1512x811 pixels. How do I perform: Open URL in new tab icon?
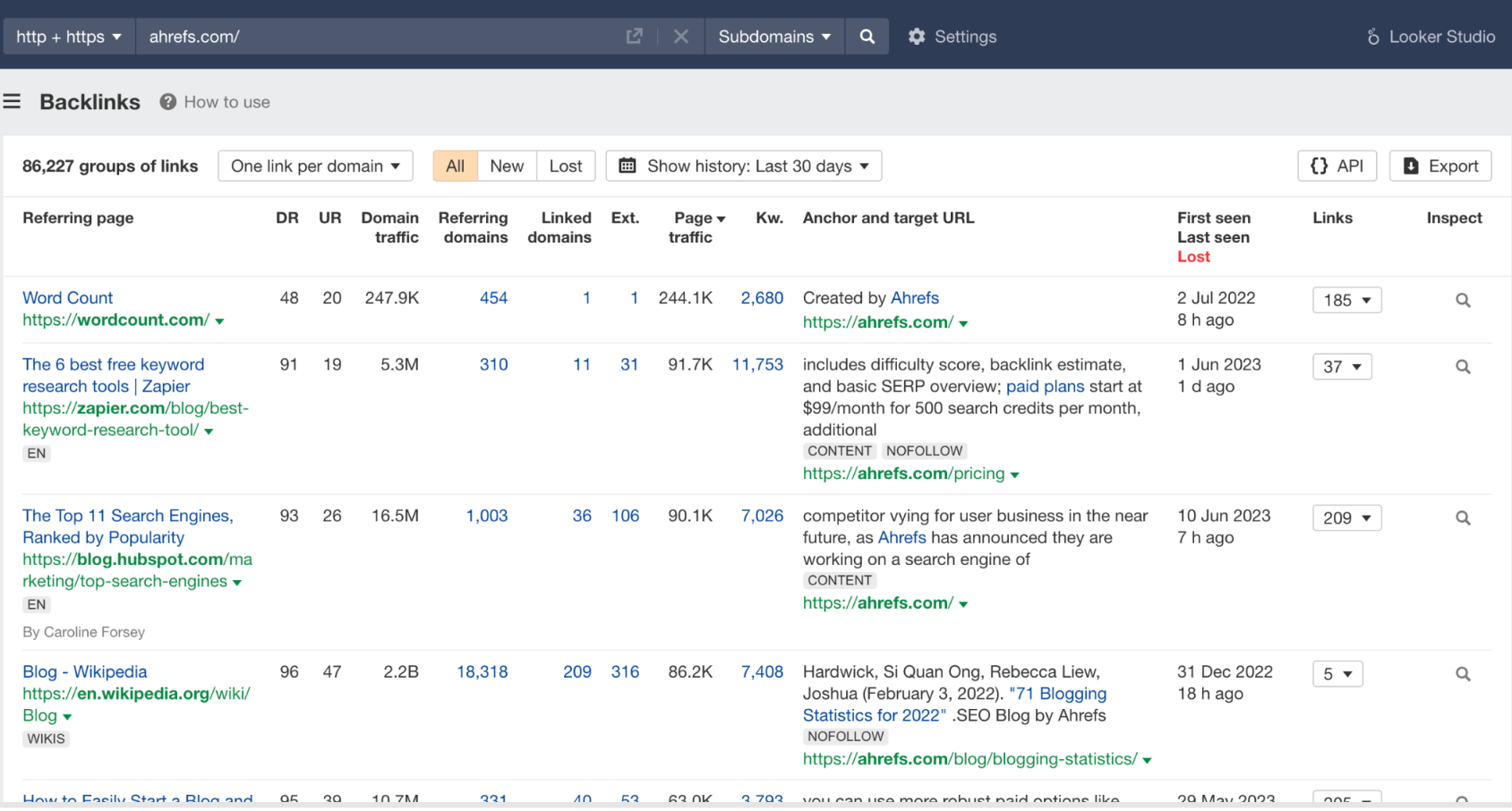(634, 37)
